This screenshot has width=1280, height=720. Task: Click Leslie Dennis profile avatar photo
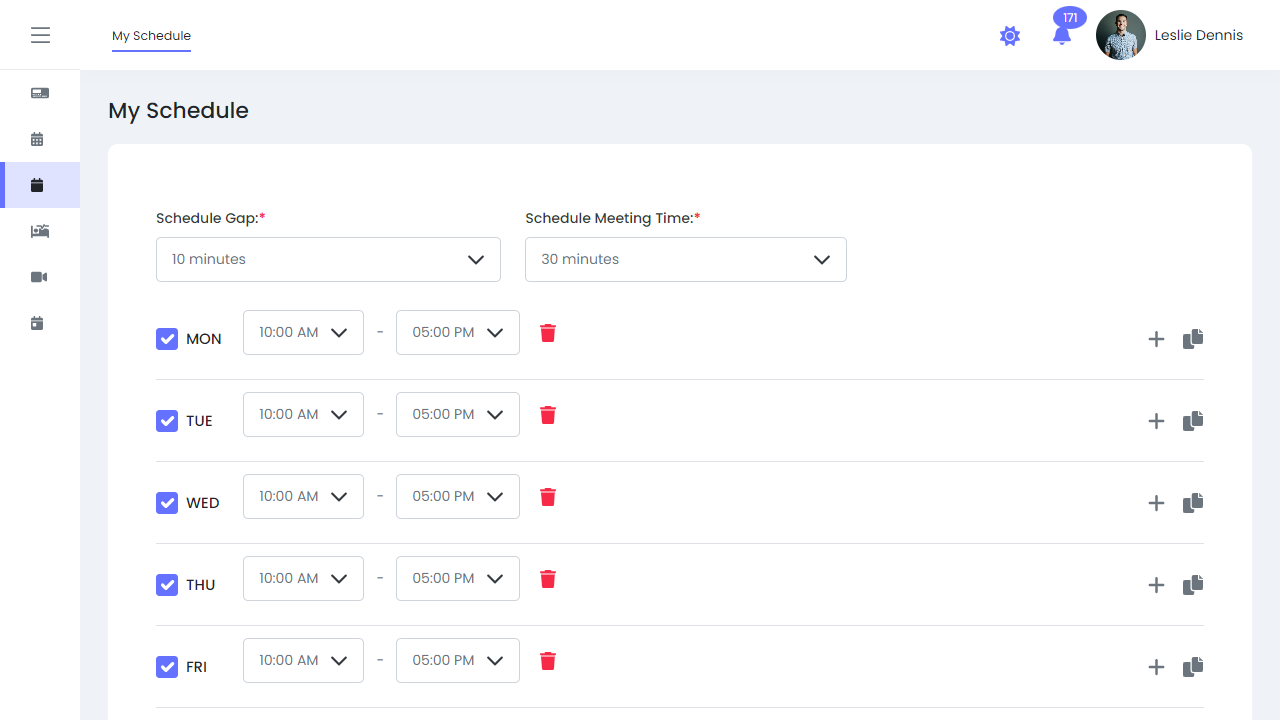[x=1120, y=36]
